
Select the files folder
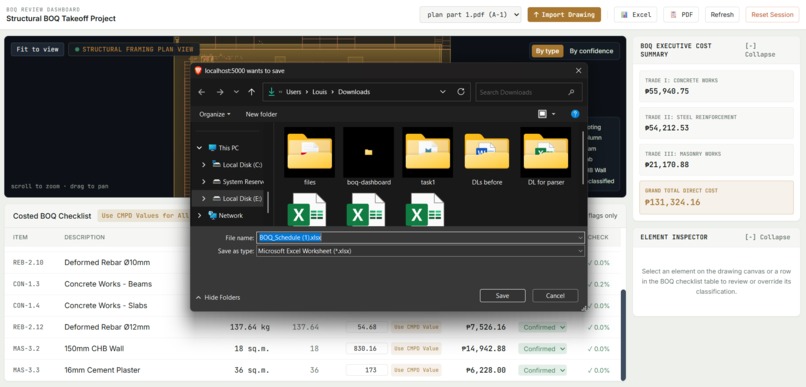point(309,157)
